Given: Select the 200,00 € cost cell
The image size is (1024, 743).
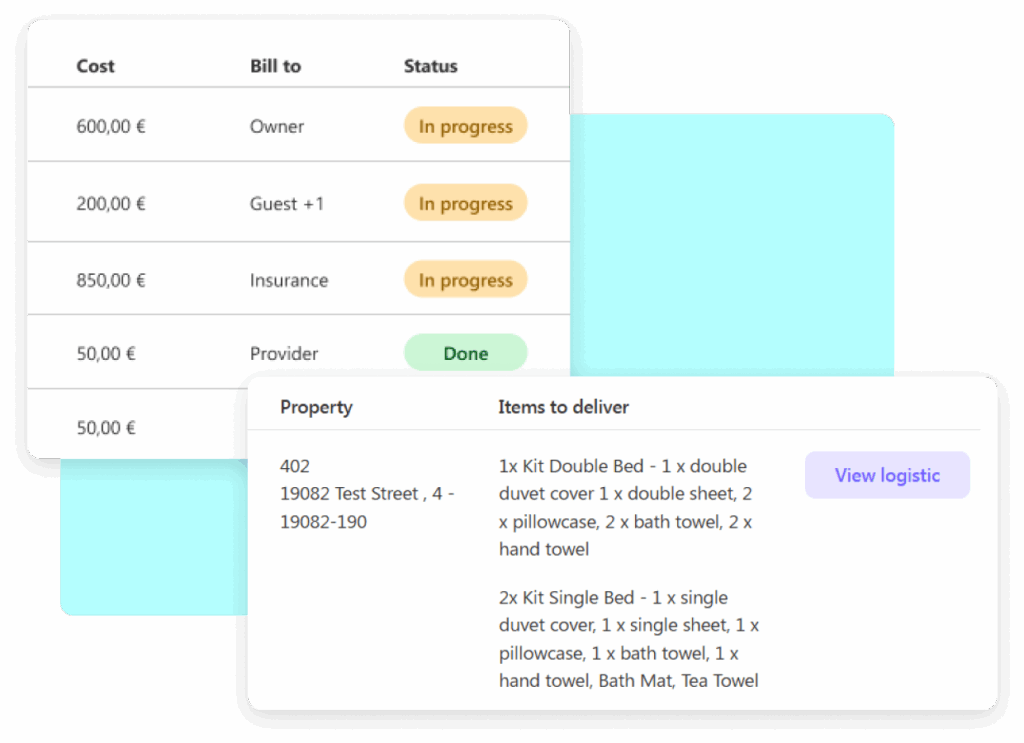Looking at the screenshot, I should point(111,204).
